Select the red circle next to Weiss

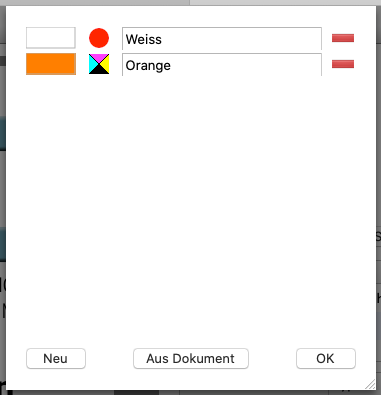[99, 38]
